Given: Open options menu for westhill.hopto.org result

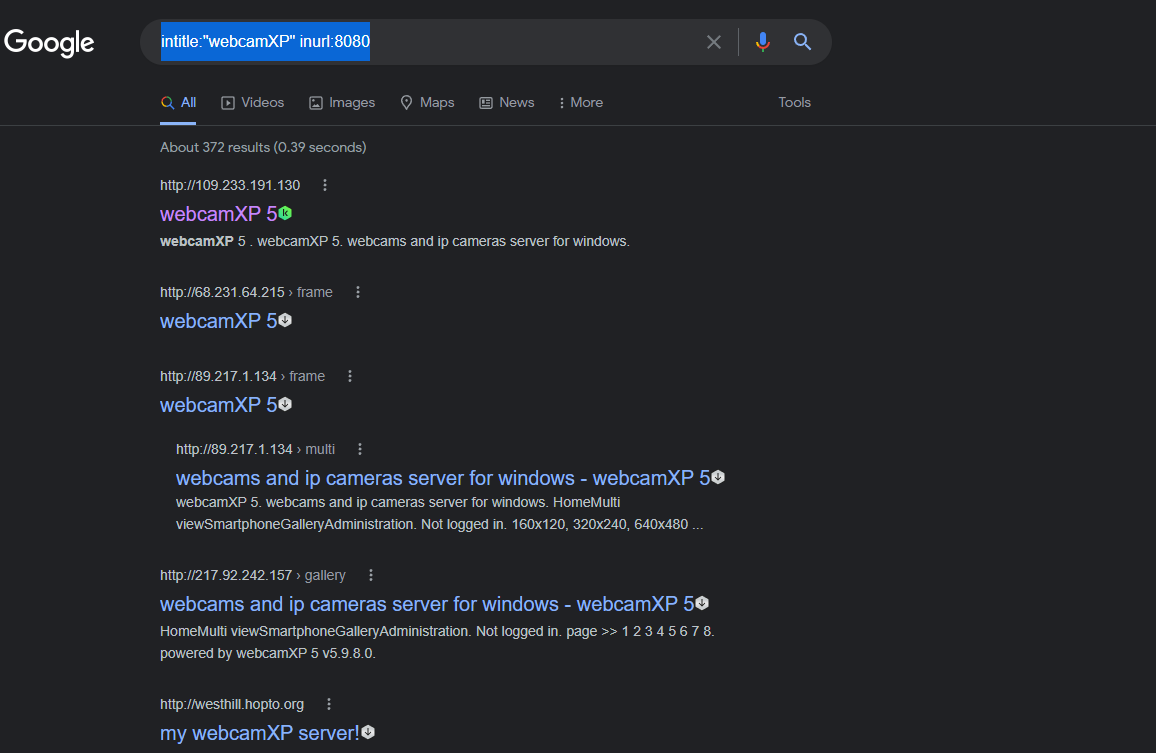Looking at the screenshot, I should pyautogui.click(x=329, y=704).
